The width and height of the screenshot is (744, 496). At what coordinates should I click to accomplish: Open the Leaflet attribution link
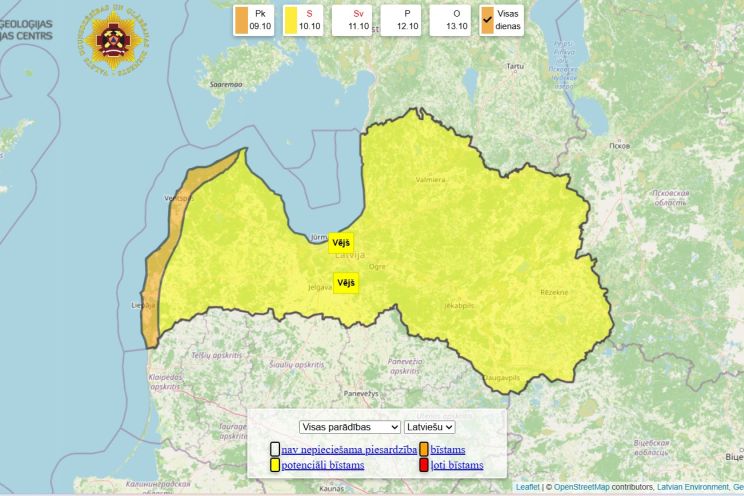(528, 487)
